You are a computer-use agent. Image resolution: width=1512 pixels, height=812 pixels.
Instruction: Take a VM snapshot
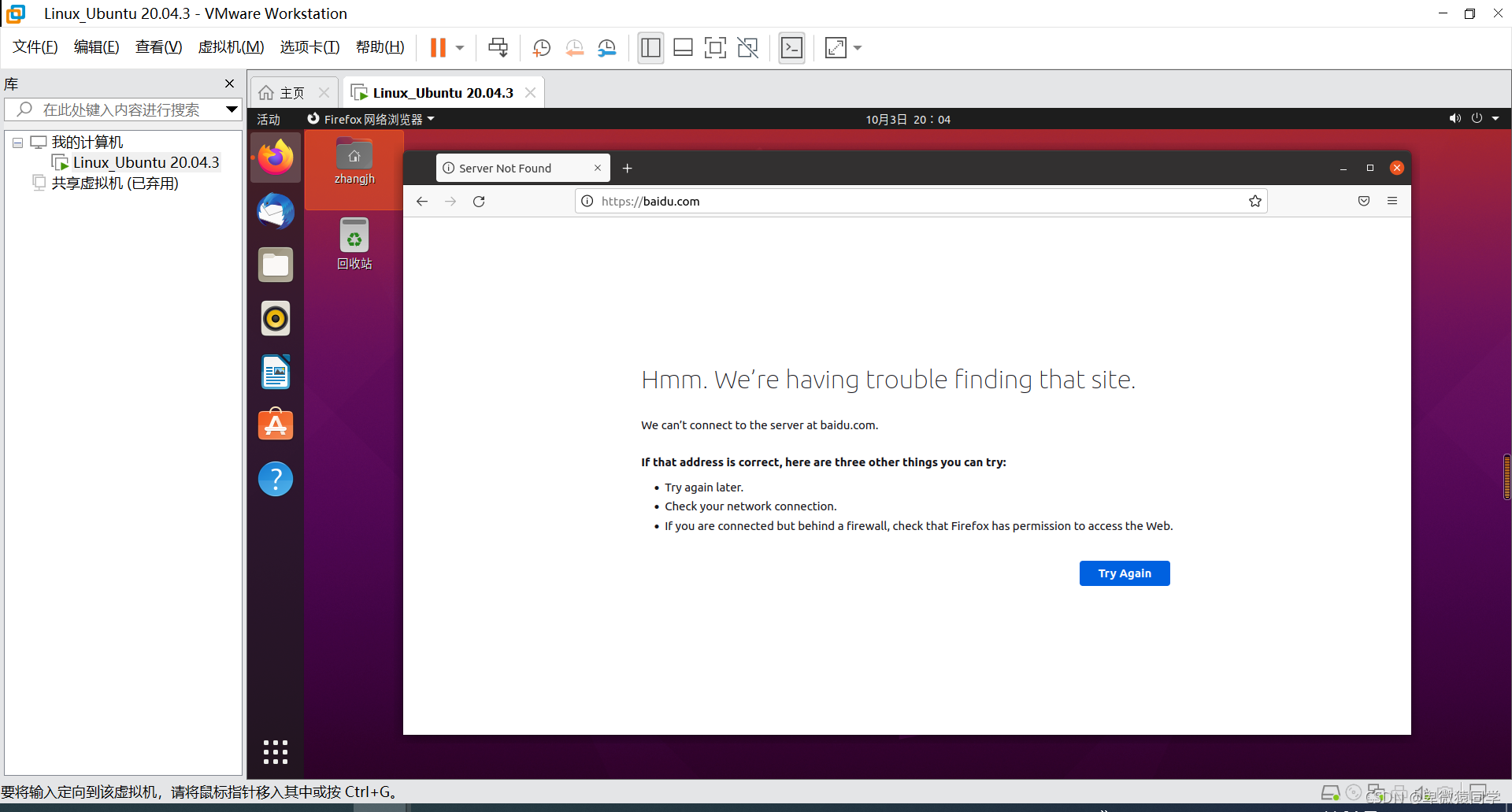[542, 48]
